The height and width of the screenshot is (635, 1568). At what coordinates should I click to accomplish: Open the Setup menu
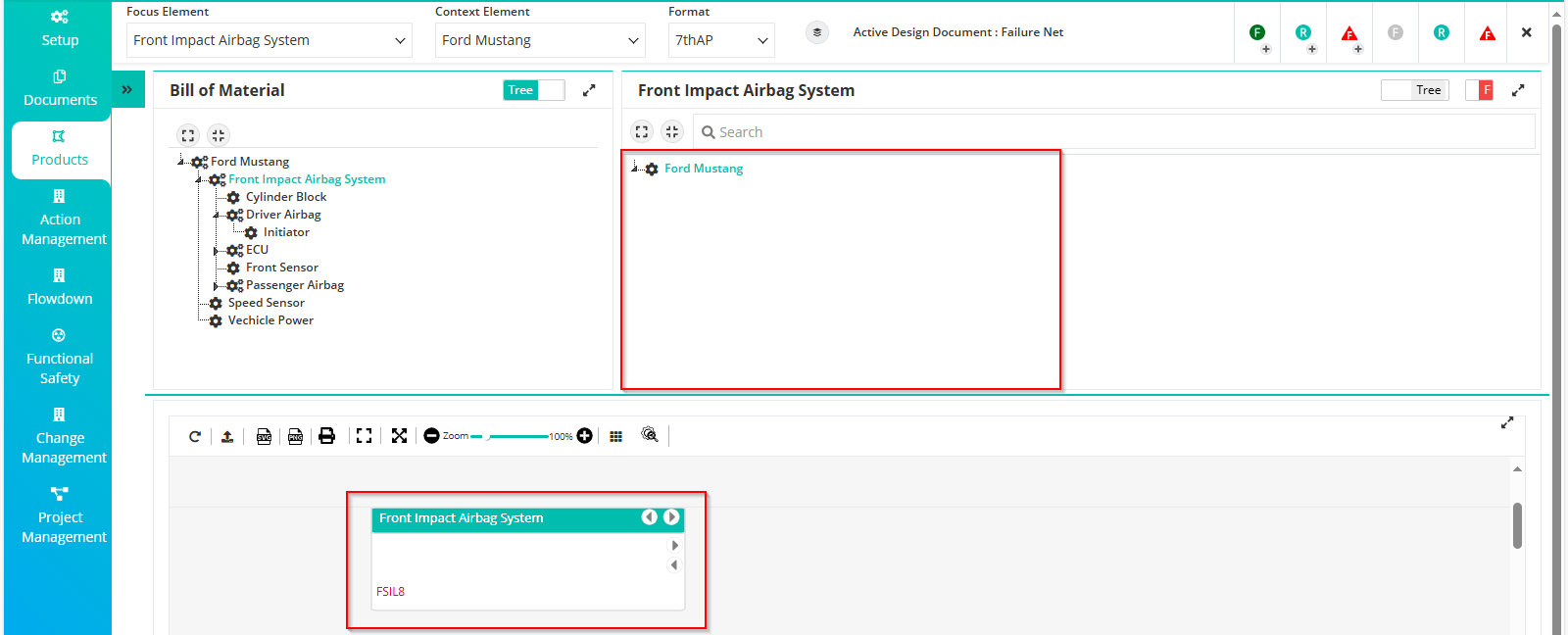click(60, 28)
